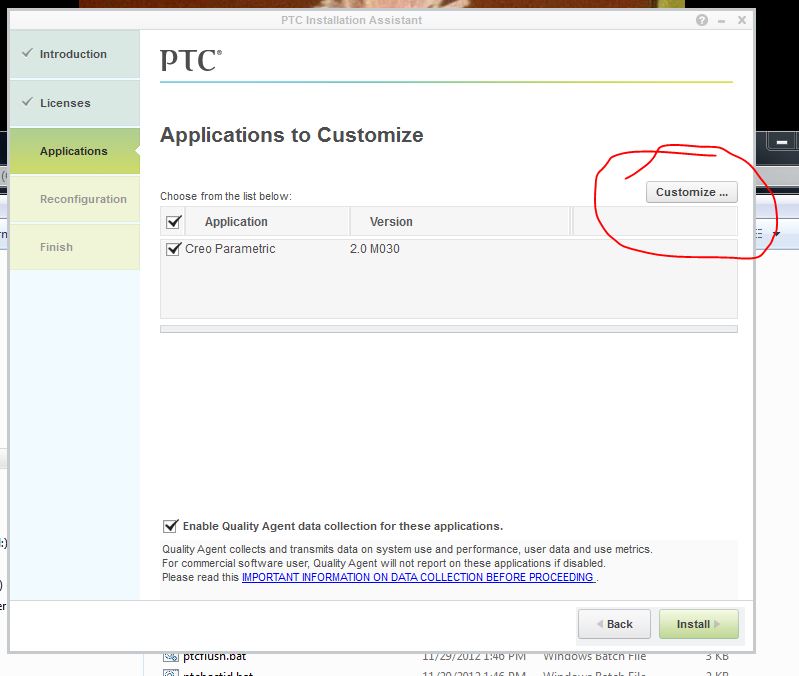The height and width of the screenshot is (676, 799).
Task: Open the Introduction step in sidebar
Action: (74, 54)
